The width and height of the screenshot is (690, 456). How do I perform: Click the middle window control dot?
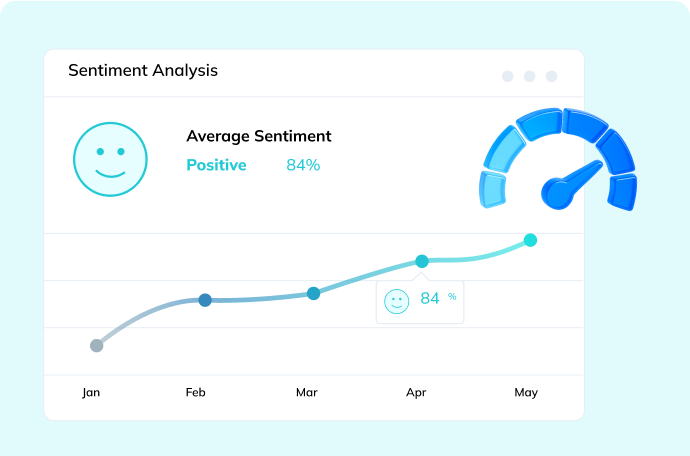(530, 76)
